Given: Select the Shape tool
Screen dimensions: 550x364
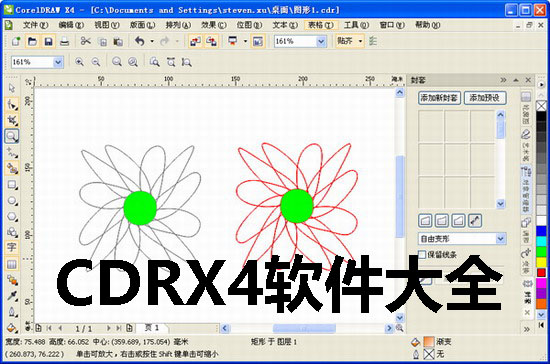Looking at the screenshot, I should (x=12, y=105).
